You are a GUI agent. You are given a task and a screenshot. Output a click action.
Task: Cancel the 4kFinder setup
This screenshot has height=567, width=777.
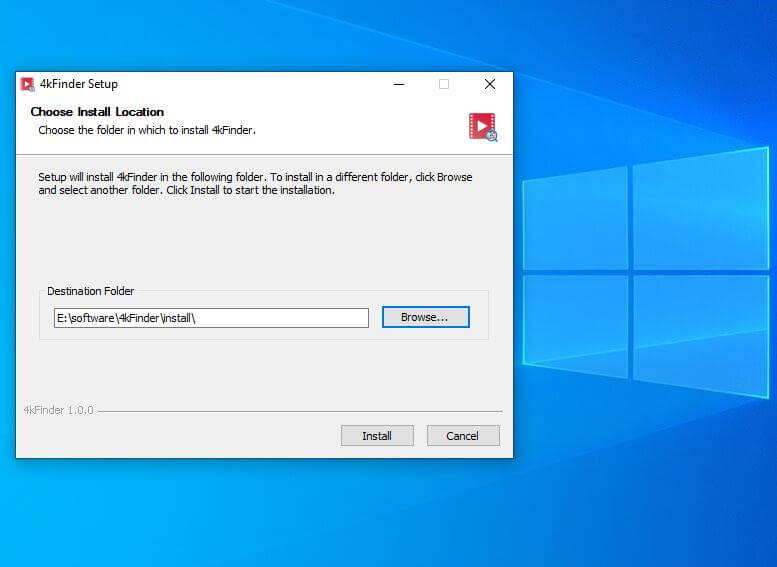(462, 436)
